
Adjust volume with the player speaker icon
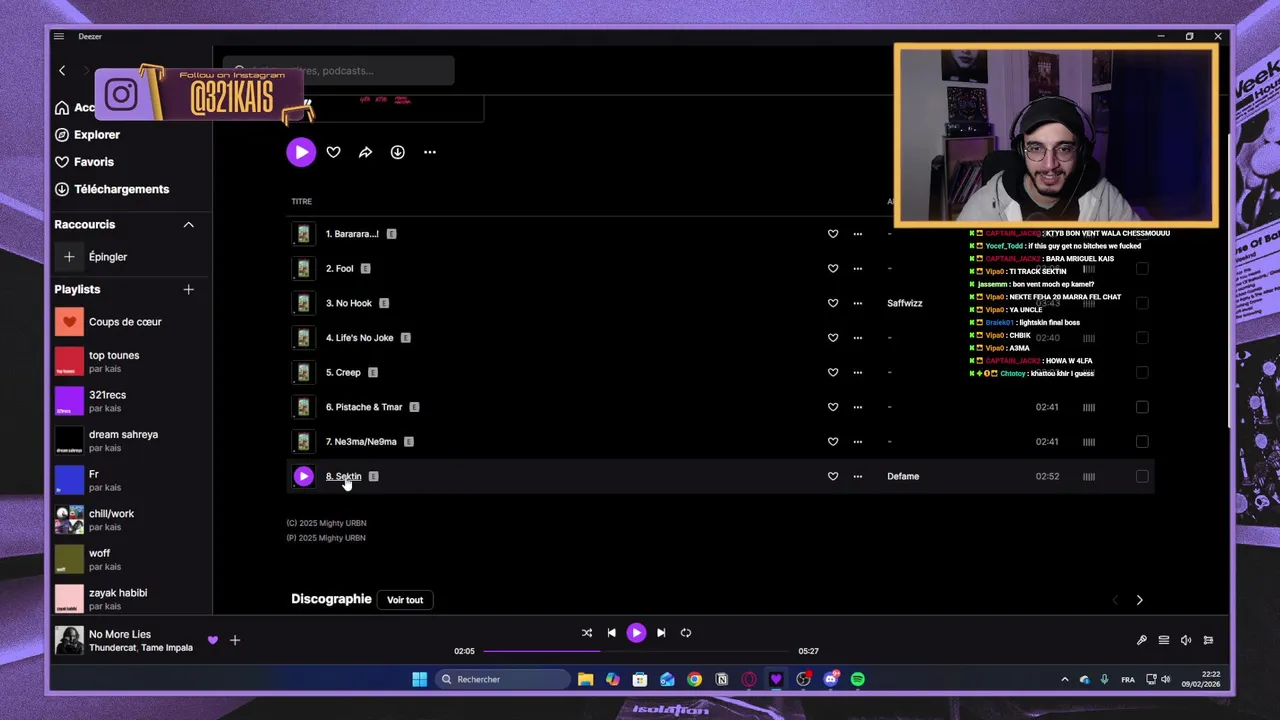pyautogui.click(x=1186, y=640)
